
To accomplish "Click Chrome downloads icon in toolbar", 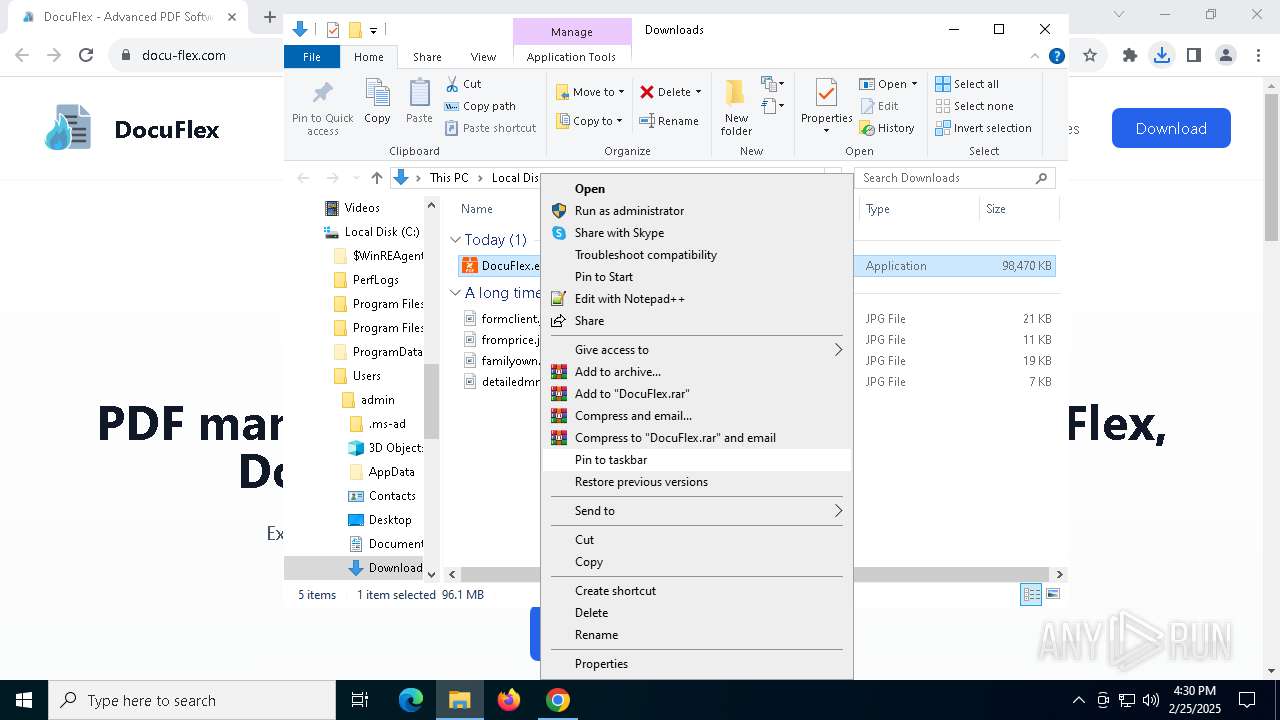I will [x=1162, y=56].
